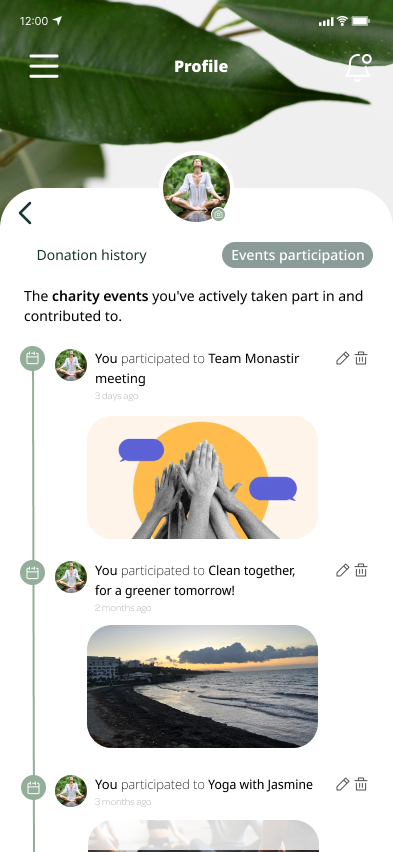
Task: Delete the Yoga with Jasmine entry
Action: [x=361, y=784]
